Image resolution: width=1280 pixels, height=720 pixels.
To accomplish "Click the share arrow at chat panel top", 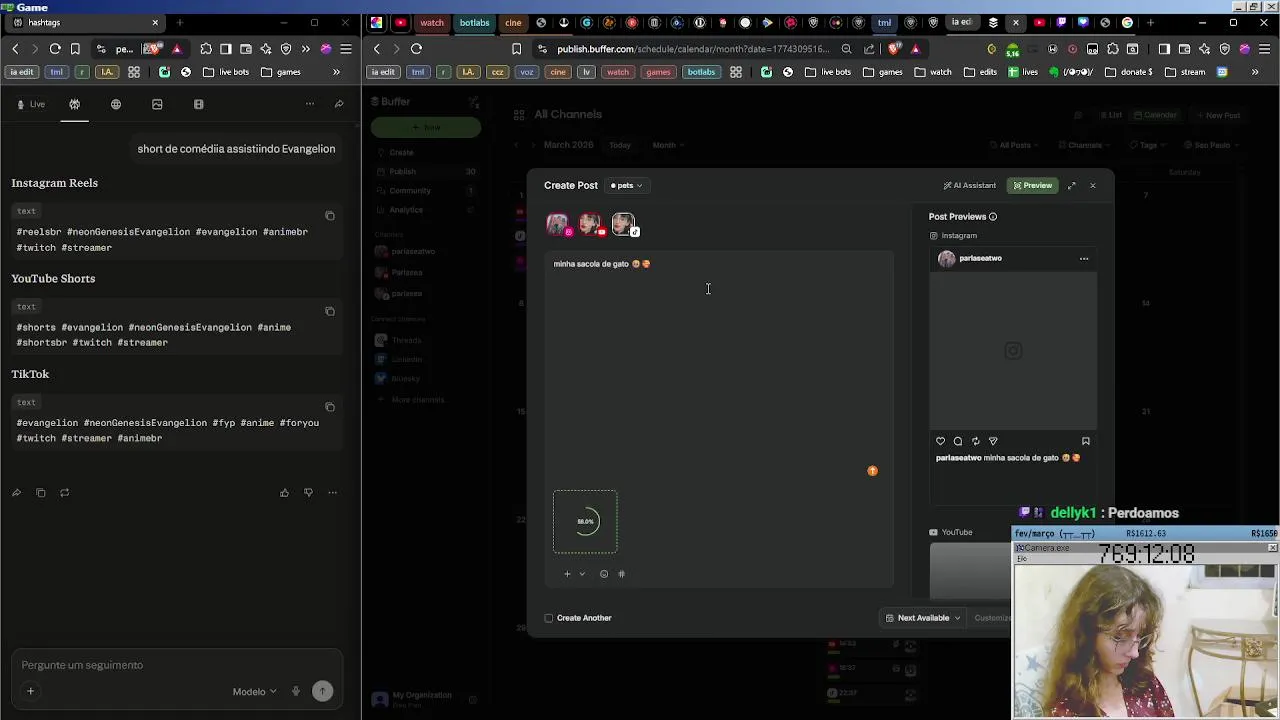I will point(339,104).
